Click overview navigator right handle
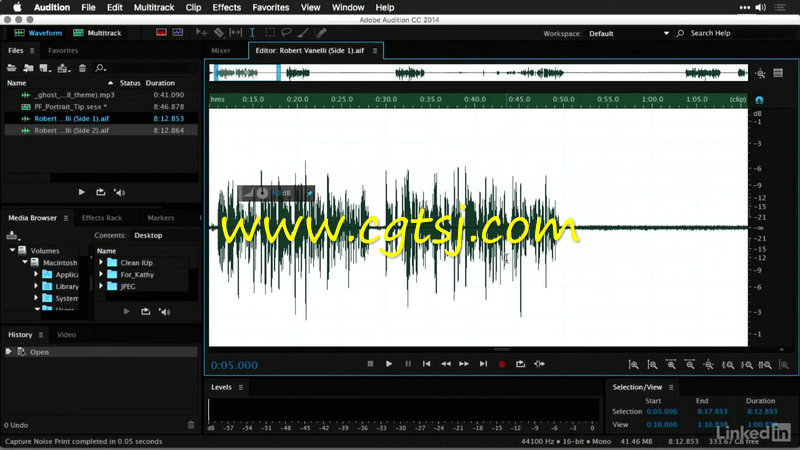 coord(279,73)
